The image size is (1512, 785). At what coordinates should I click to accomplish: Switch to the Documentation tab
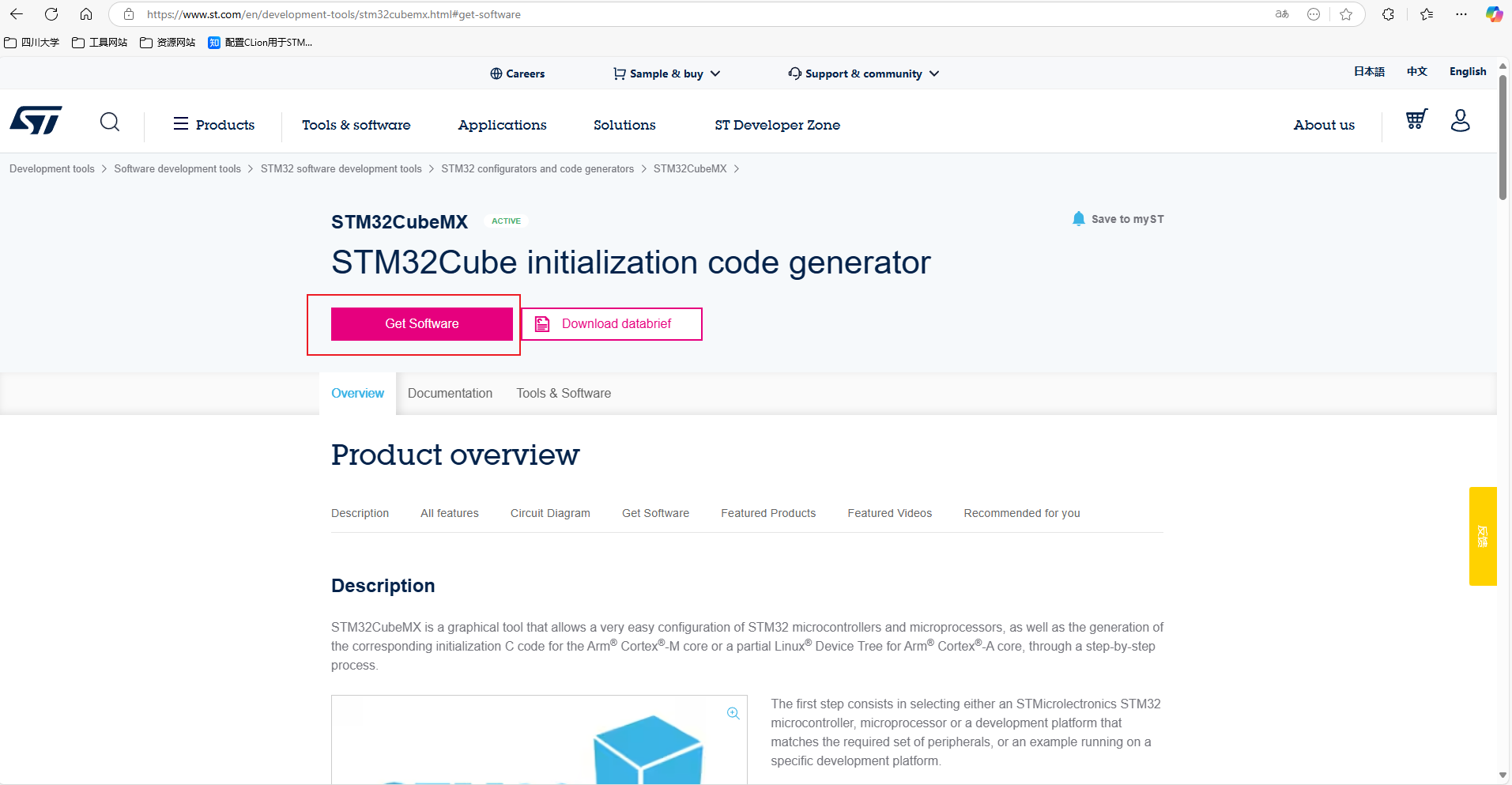(450, 393)
